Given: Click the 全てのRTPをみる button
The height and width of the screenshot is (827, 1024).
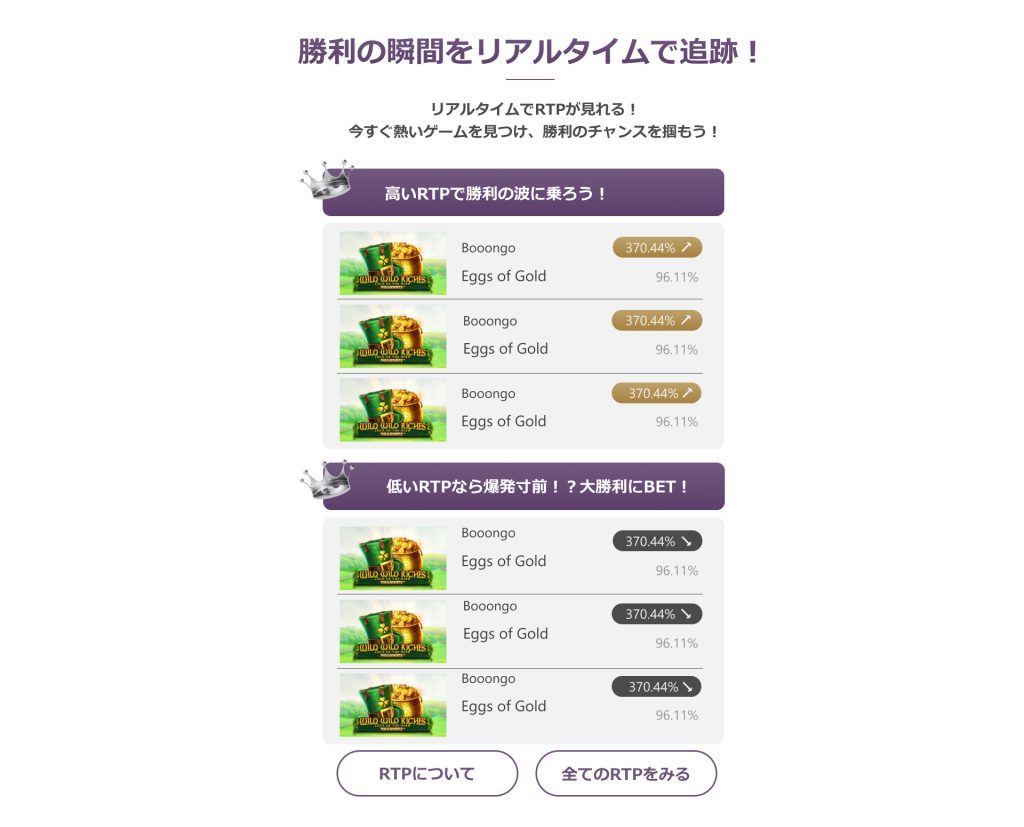Looking at the screenshot, I should (626, 773).
